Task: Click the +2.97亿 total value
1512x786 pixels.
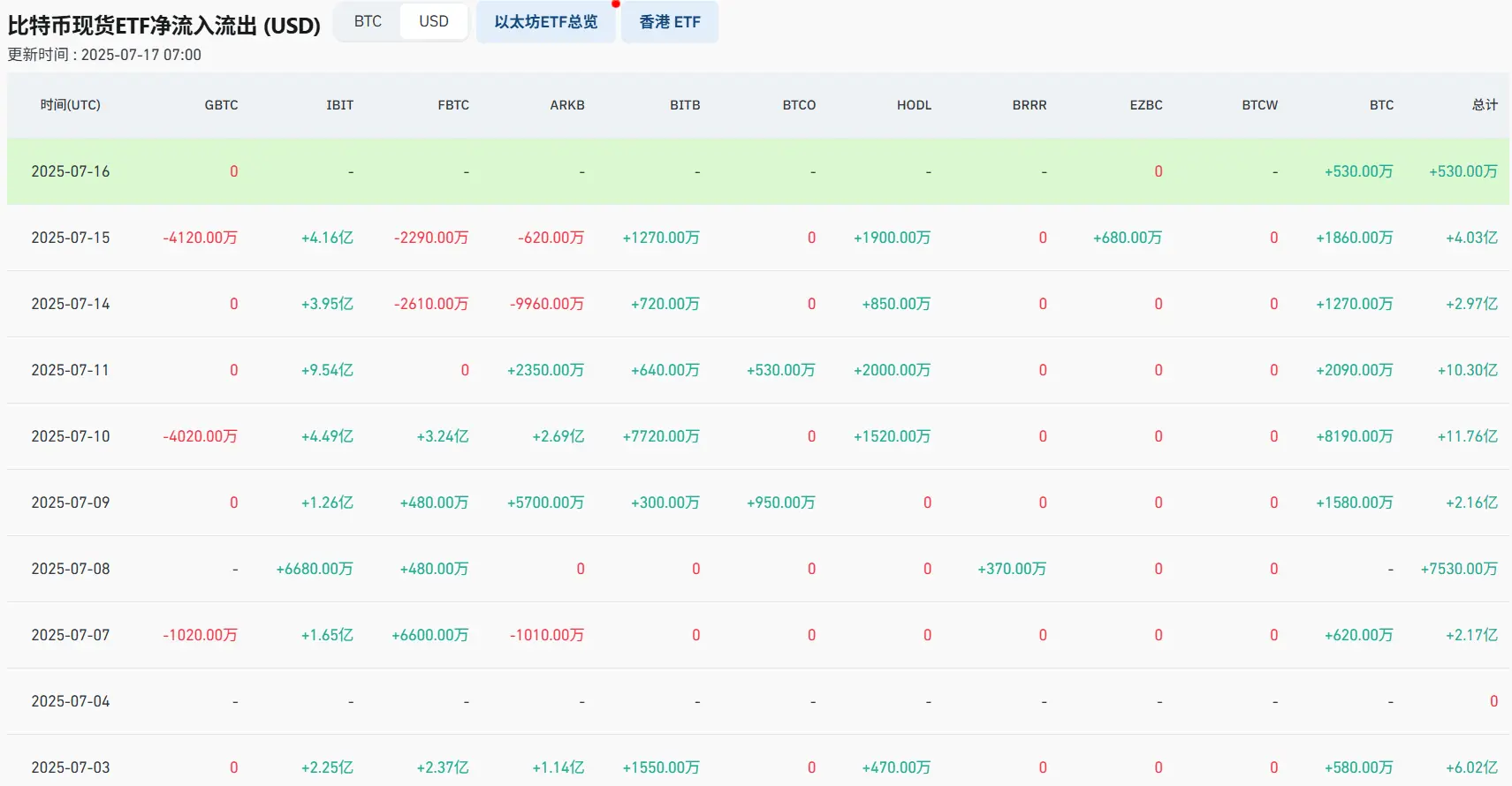Action: [x=1472, y=304]
